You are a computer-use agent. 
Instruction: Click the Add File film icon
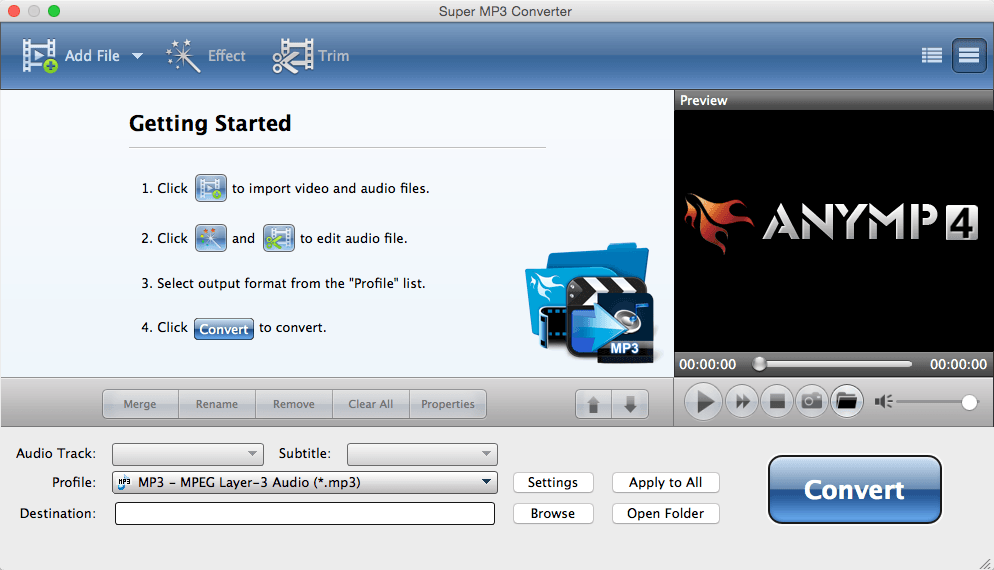point(40,56)
